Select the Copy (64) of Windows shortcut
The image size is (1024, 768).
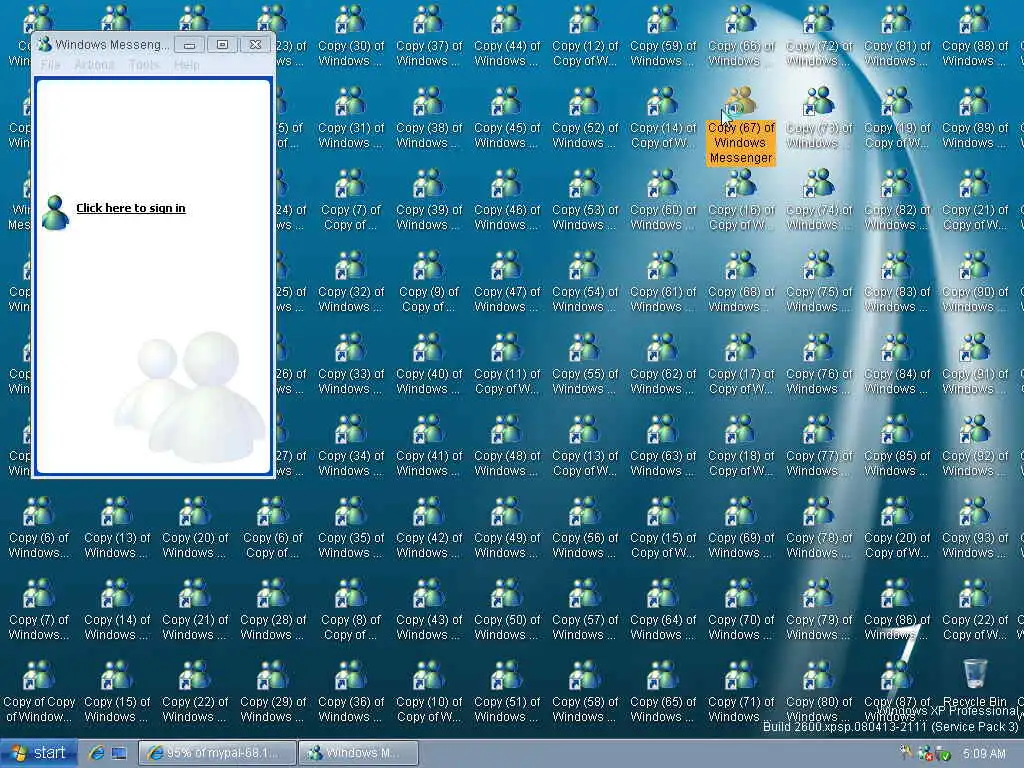point(663,609)
